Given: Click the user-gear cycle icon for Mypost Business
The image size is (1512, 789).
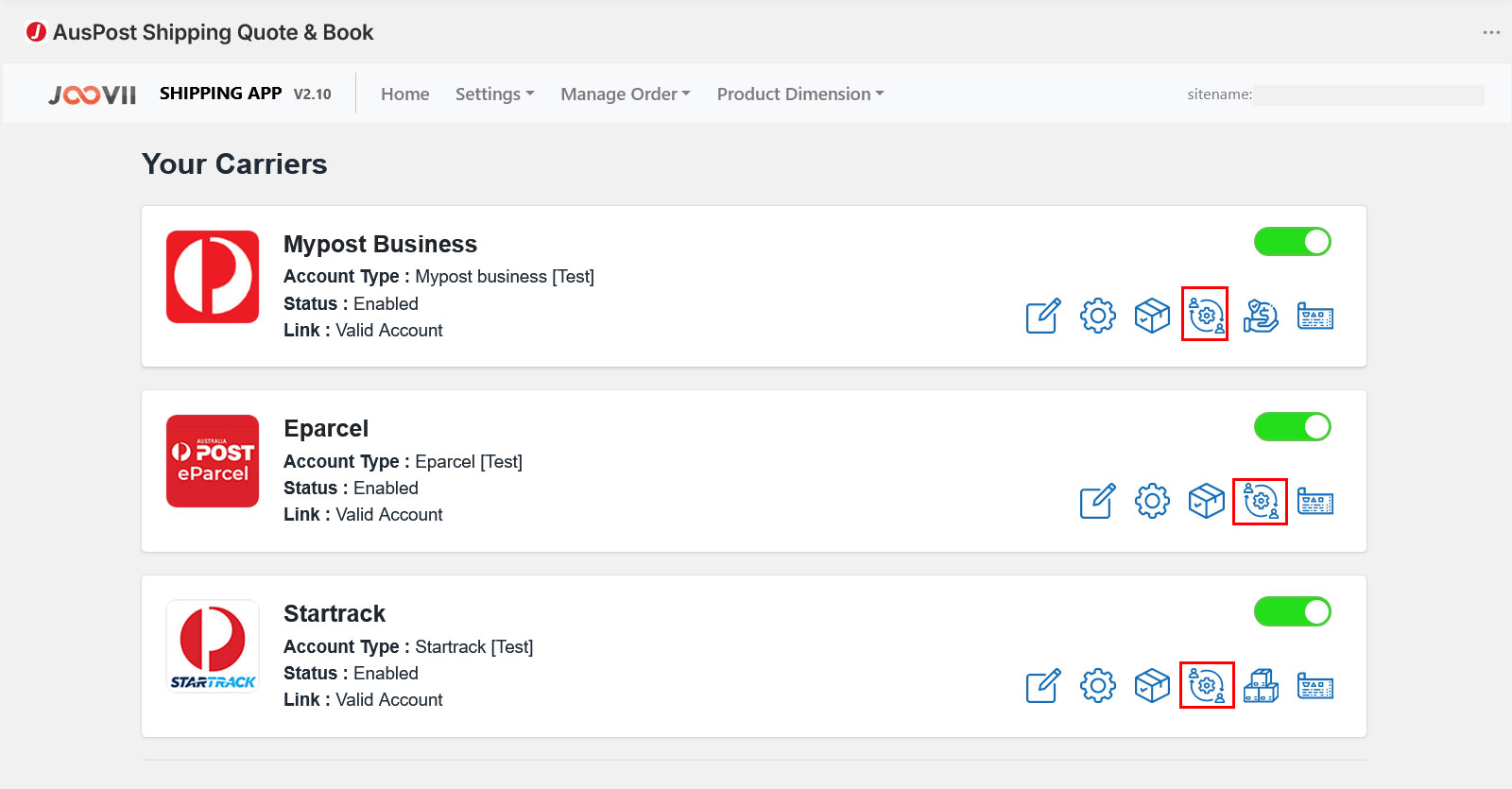Looking at the screenshot, I should coord(1206,316).
